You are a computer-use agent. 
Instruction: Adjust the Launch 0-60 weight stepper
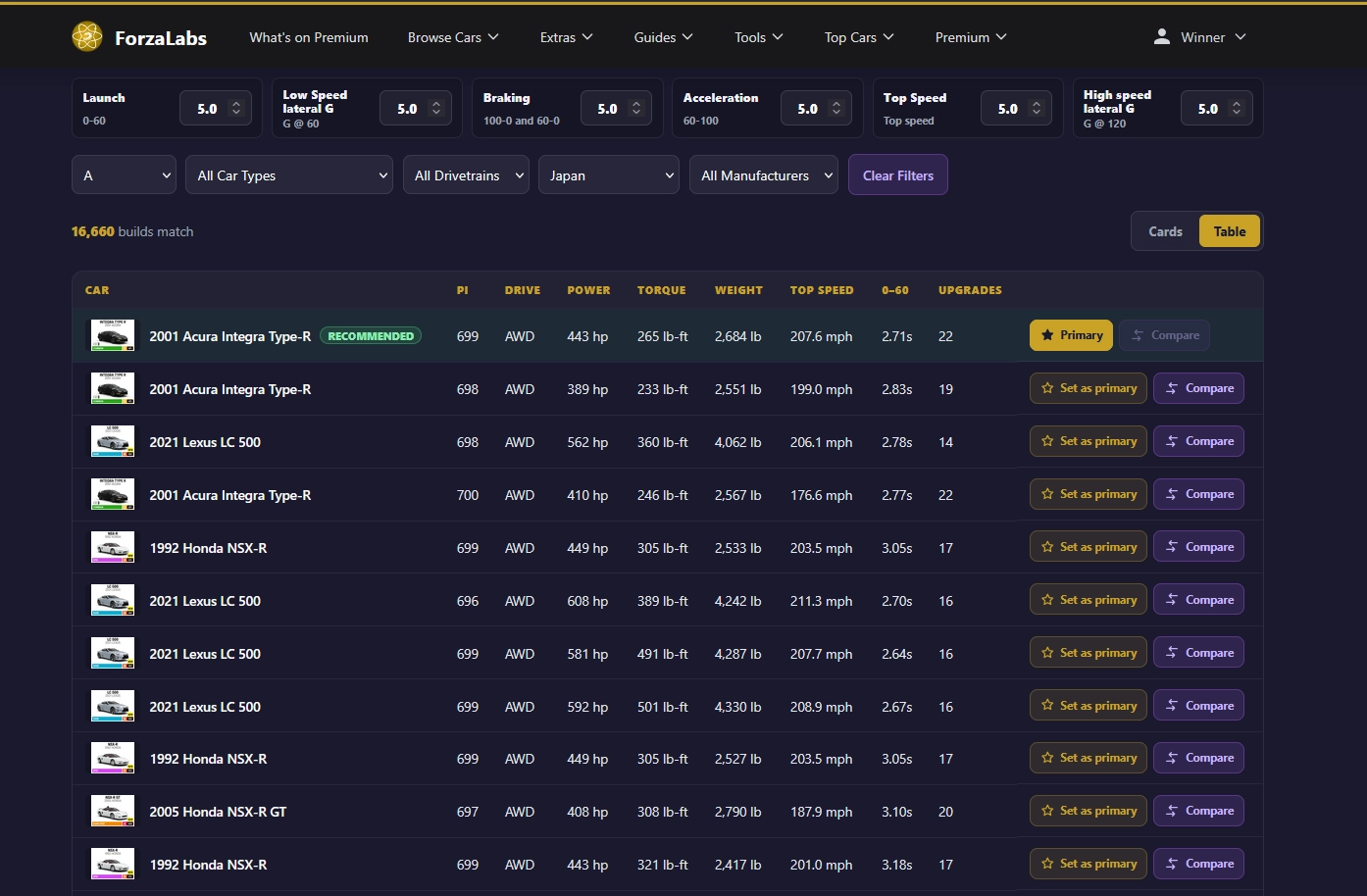235,108
